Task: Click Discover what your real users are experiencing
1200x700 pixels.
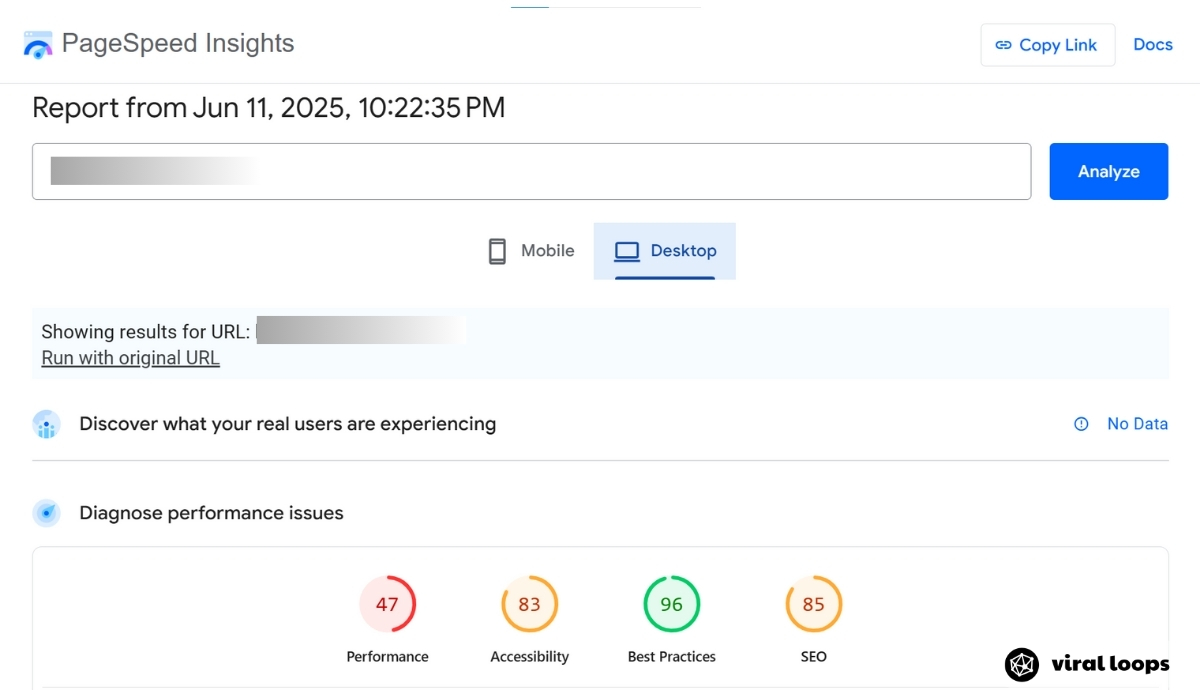Action: click(288, 424)
